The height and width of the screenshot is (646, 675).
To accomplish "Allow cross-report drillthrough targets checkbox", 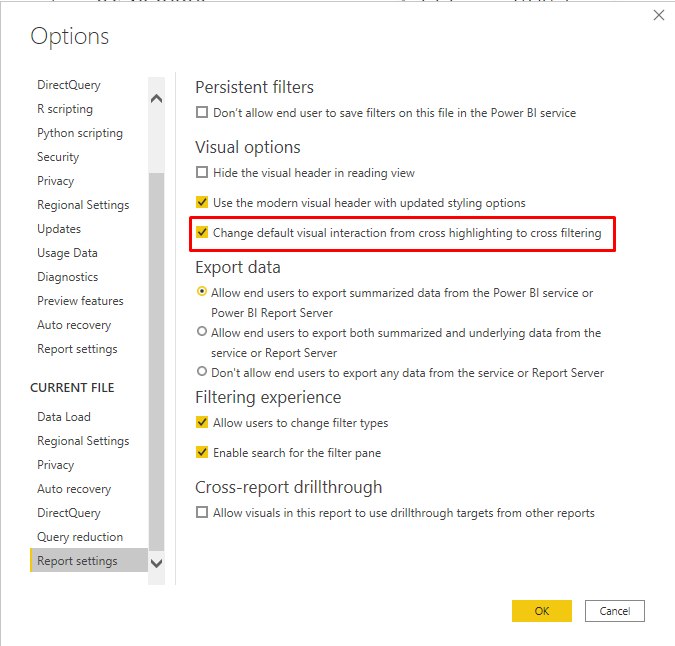I will (201, 512).
